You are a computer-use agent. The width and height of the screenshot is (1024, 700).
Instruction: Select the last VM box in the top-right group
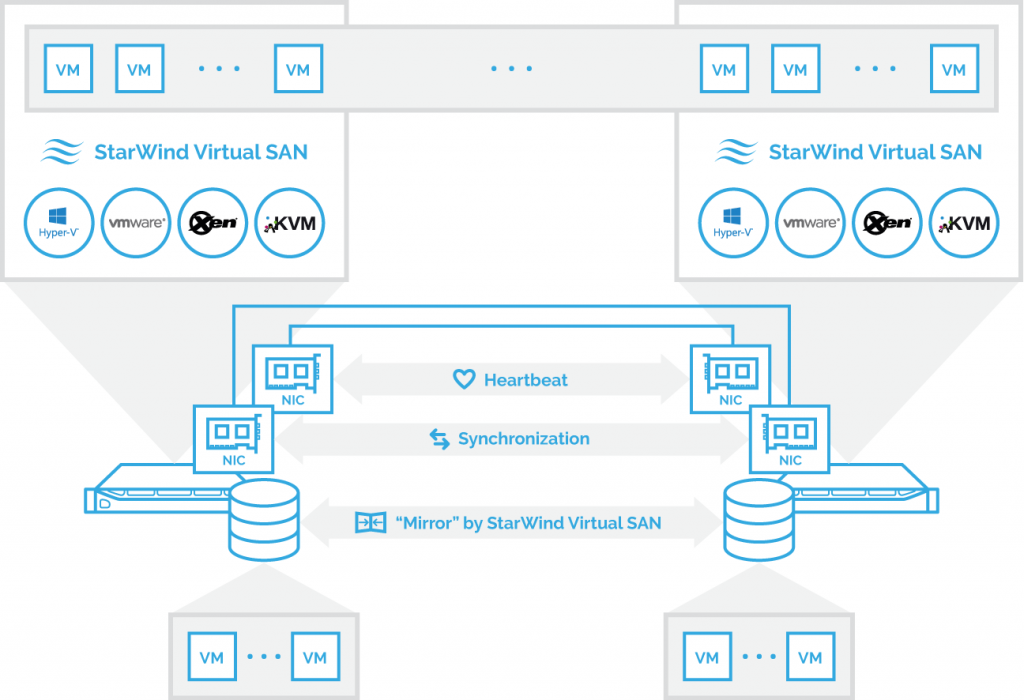[x=954, y=69]
